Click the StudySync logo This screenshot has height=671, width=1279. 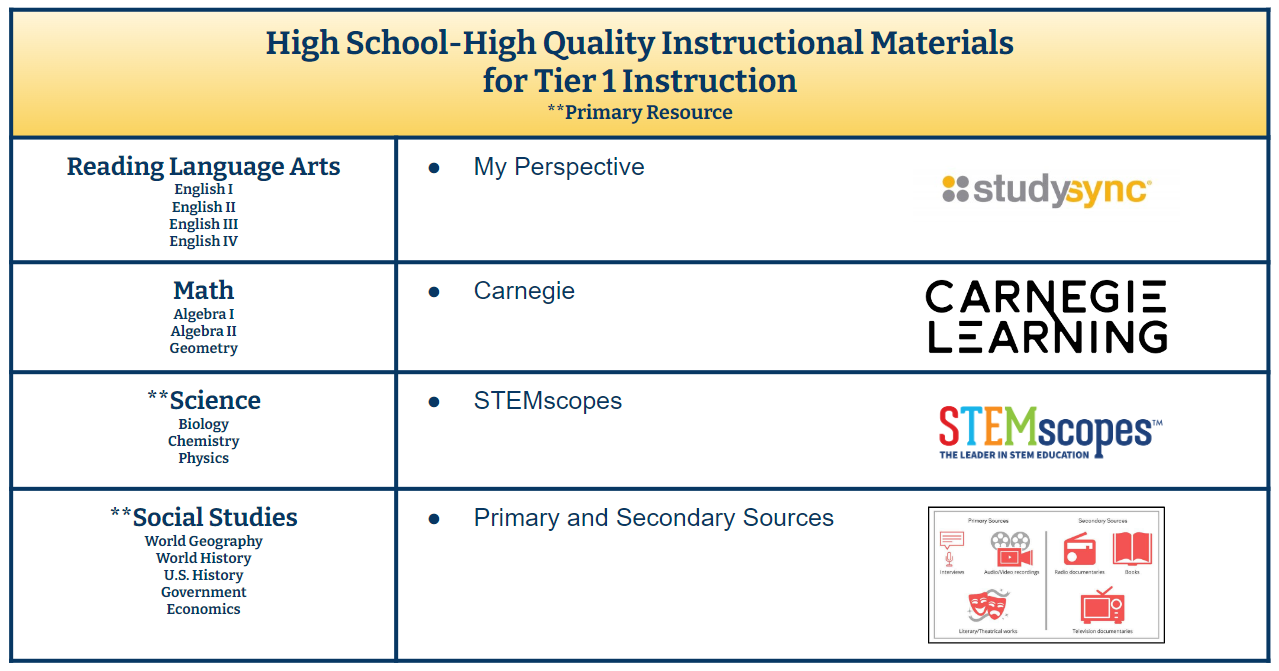coord(1047,190)
